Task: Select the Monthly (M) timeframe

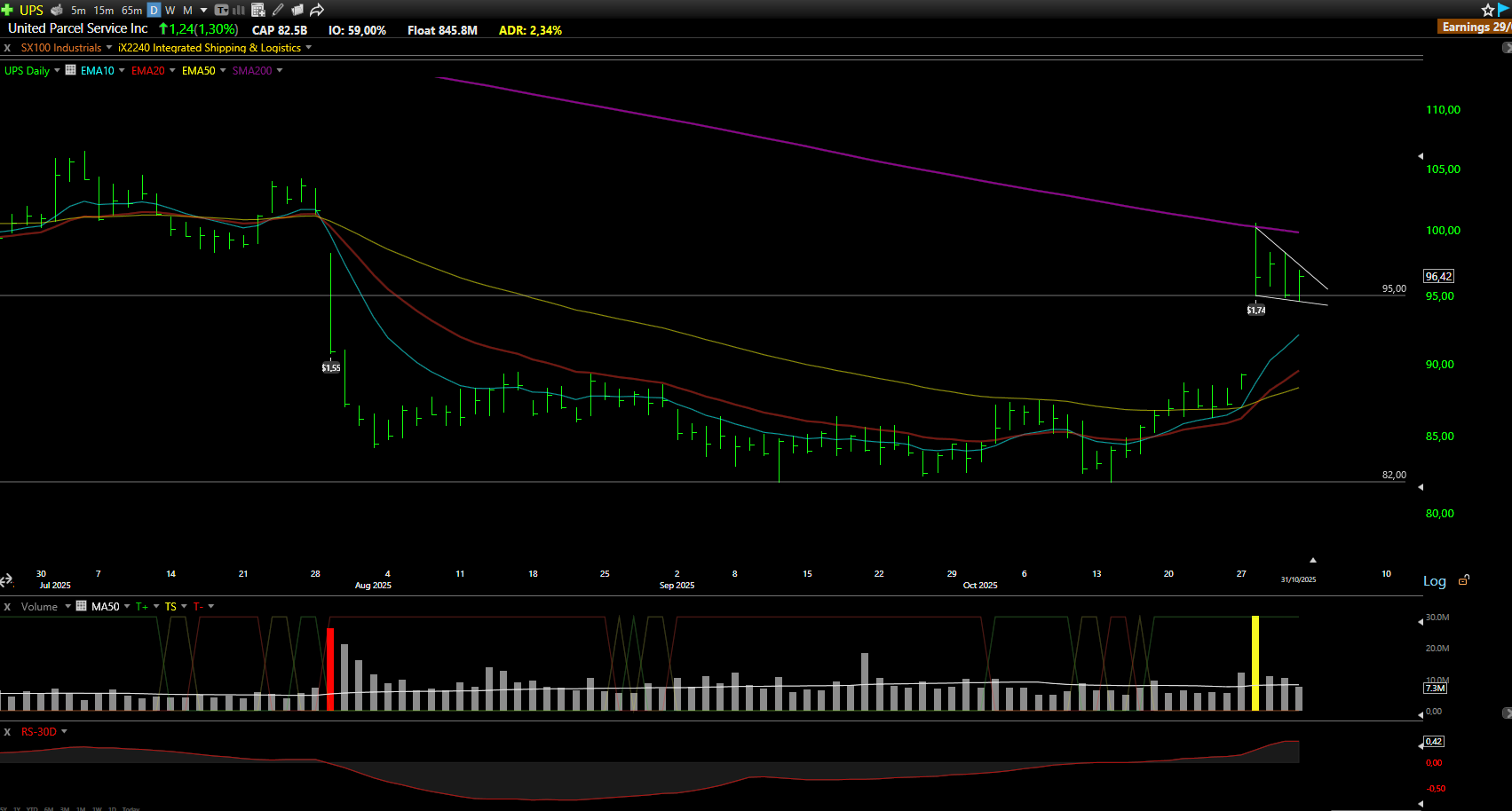Action: coord(187,10)
